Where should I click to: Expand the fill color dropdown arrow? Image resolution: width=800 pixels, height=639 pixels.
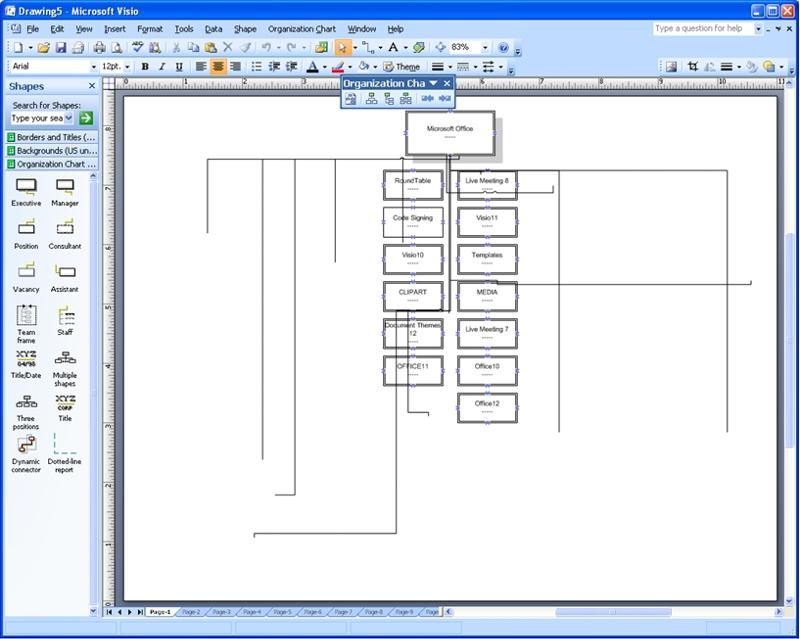click(375, 67)
